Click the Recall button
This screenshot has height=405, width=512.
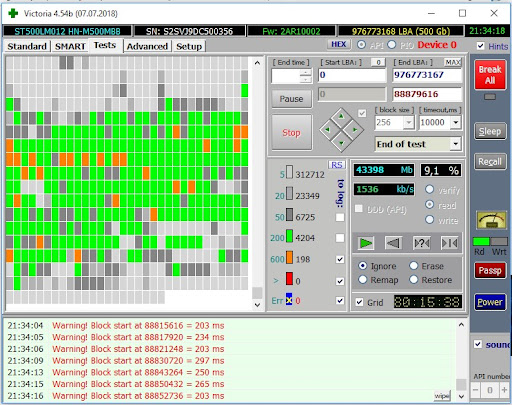(490, 162)
